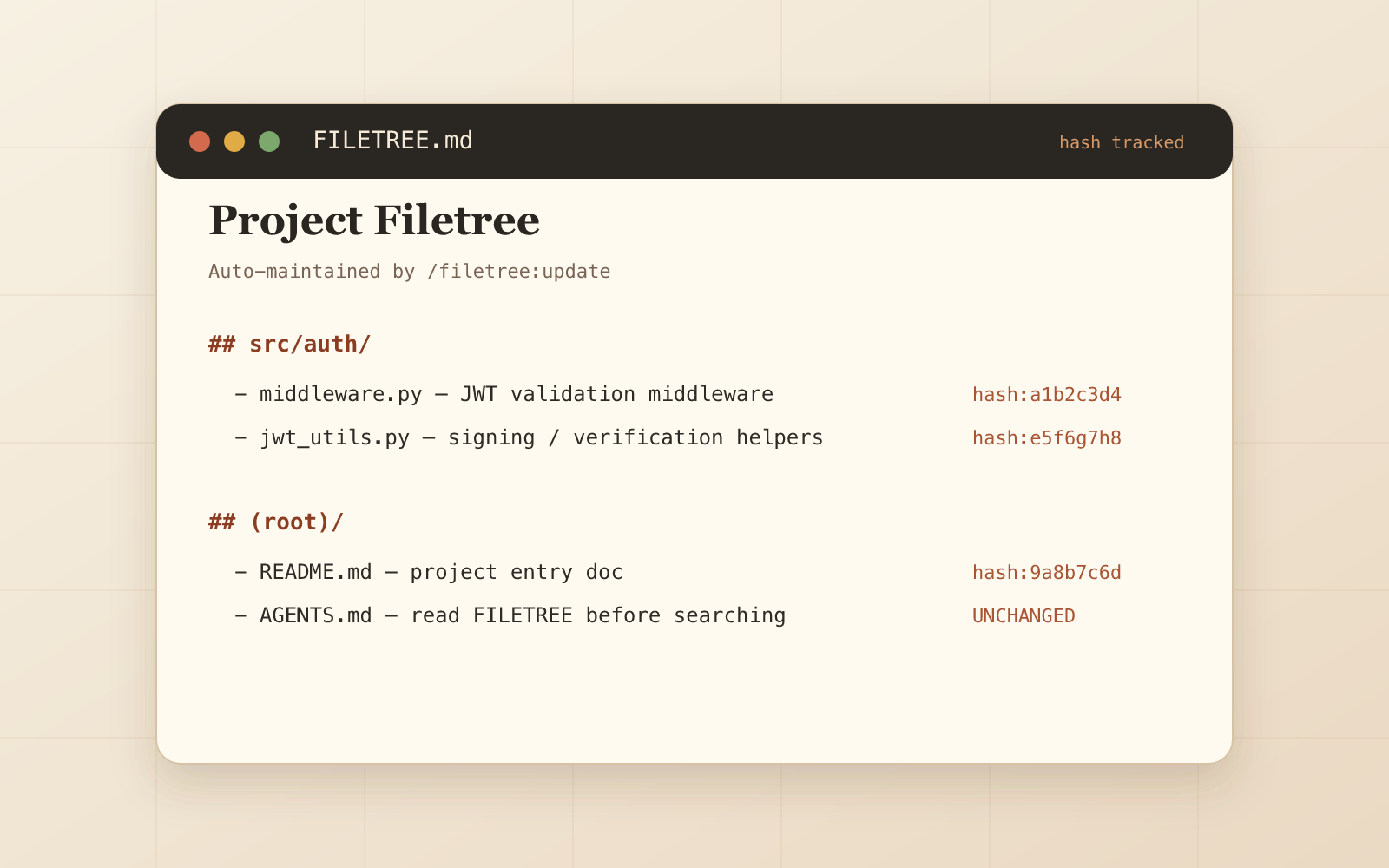Viewport: 1389px width, 868px height.
Task: Click the FILETREE.md window title
Action: pyautogui.click(x=392, y=141)
